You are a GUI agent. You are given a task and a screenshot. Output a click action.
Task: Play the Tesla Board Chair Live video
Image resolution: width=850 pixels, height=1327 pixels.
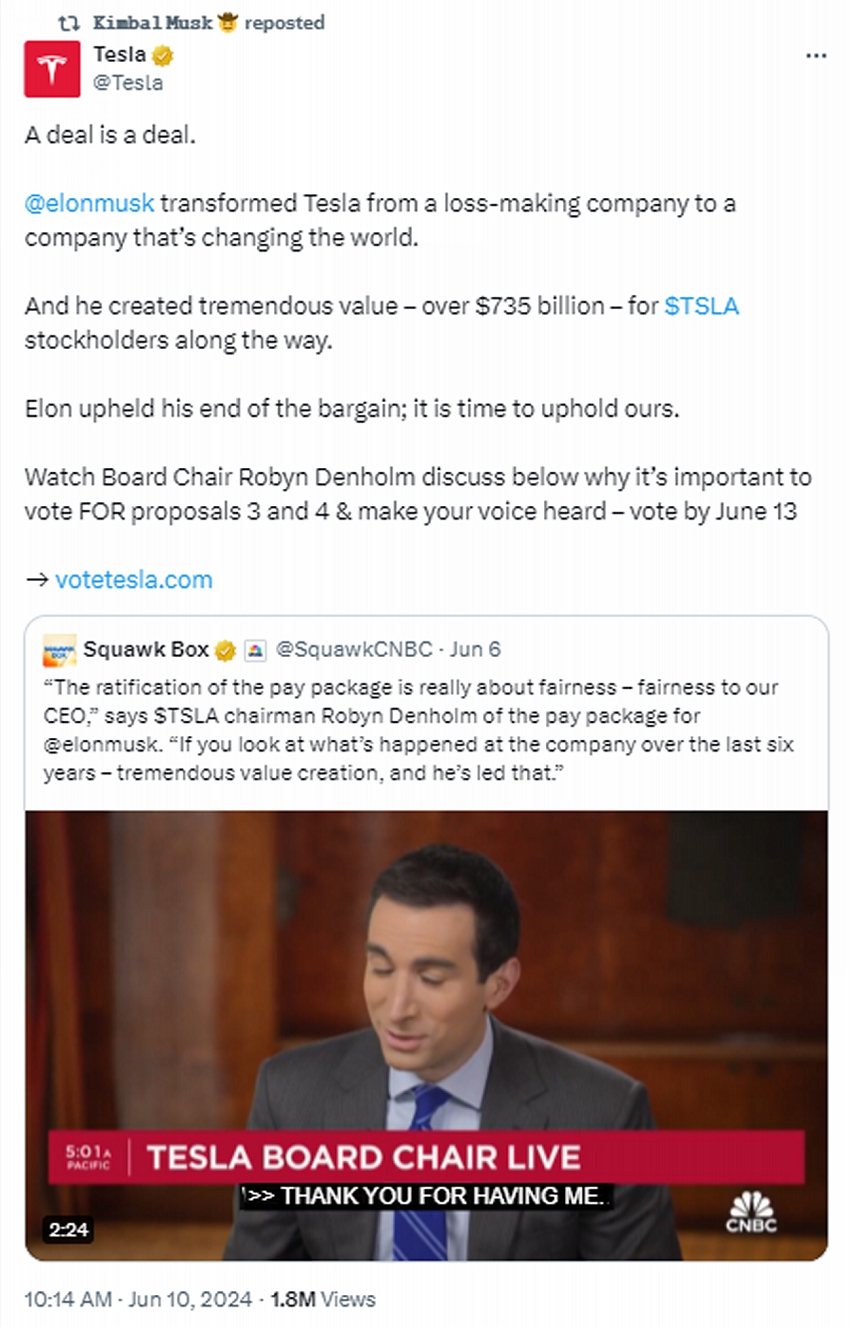[426, 1035]
